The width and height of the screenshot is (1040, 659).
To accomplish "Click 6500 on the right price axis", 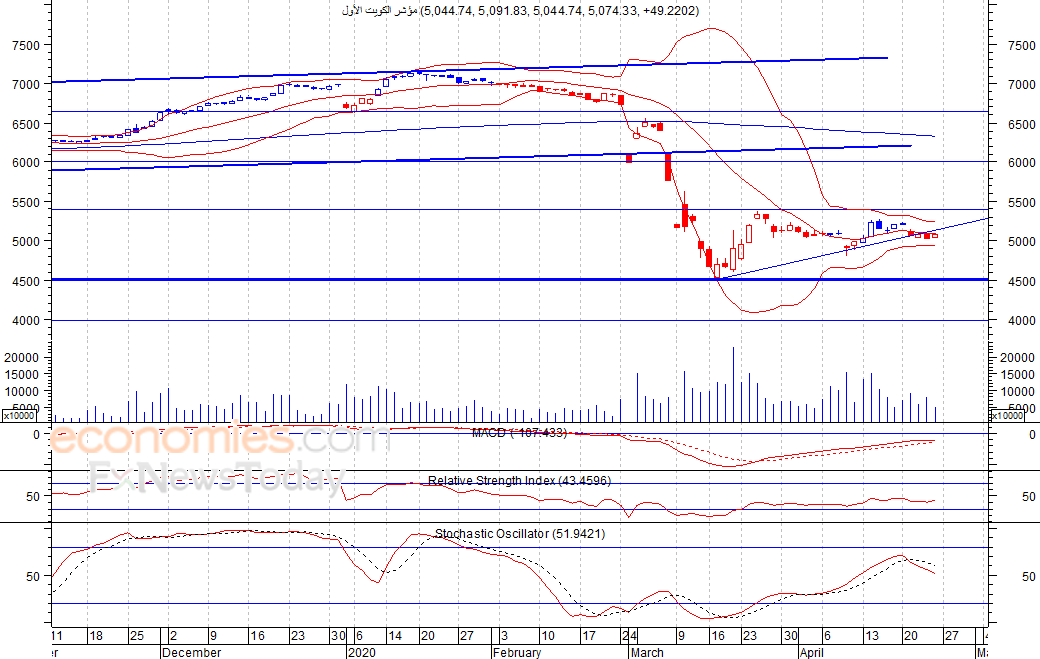I will [x=1021, y=125].
